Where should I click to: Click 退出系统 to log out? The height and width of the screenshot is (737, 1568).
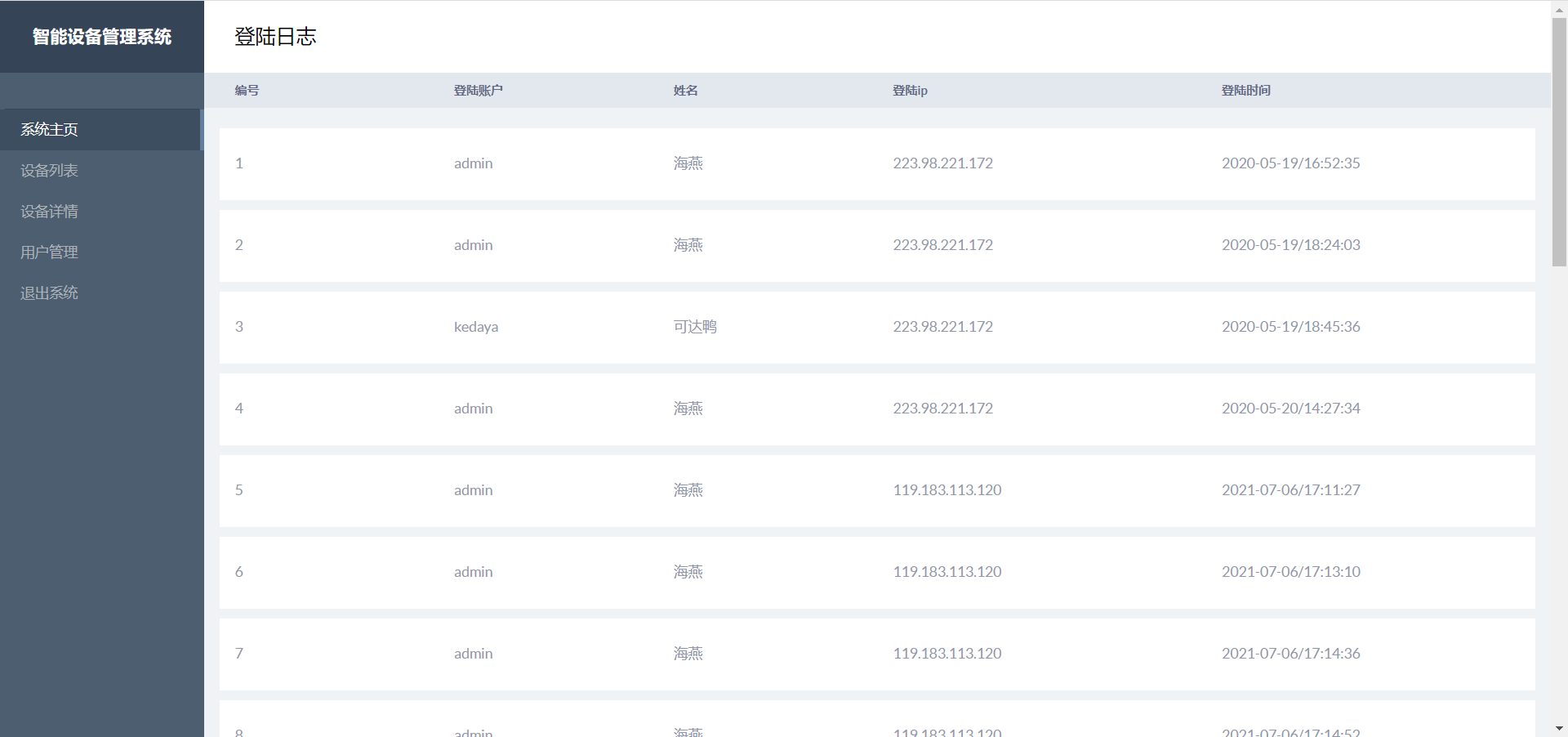[x=49, y=293]
